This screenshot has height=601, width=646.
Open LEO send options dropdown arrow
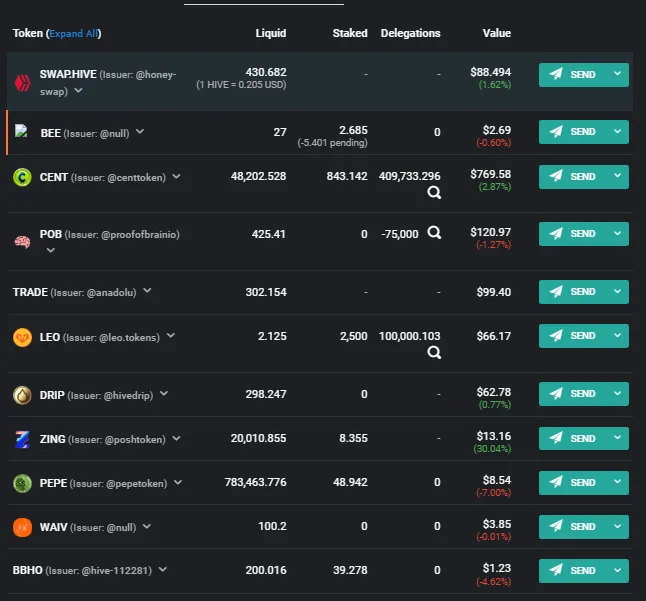pyautogui.click(x=617, y=335)
